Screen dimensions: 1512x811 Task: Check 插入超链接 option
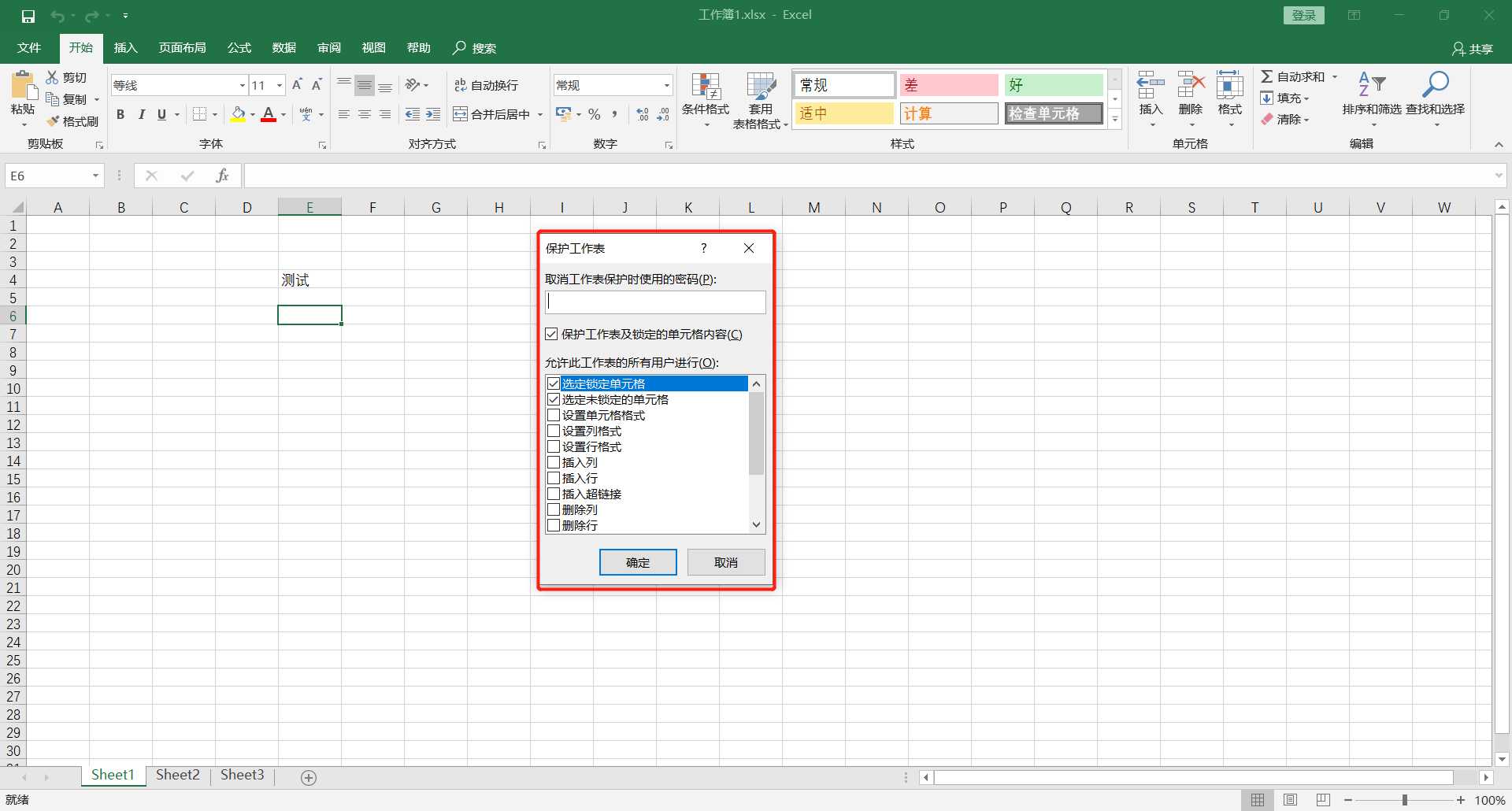click(x=554, y=494)
